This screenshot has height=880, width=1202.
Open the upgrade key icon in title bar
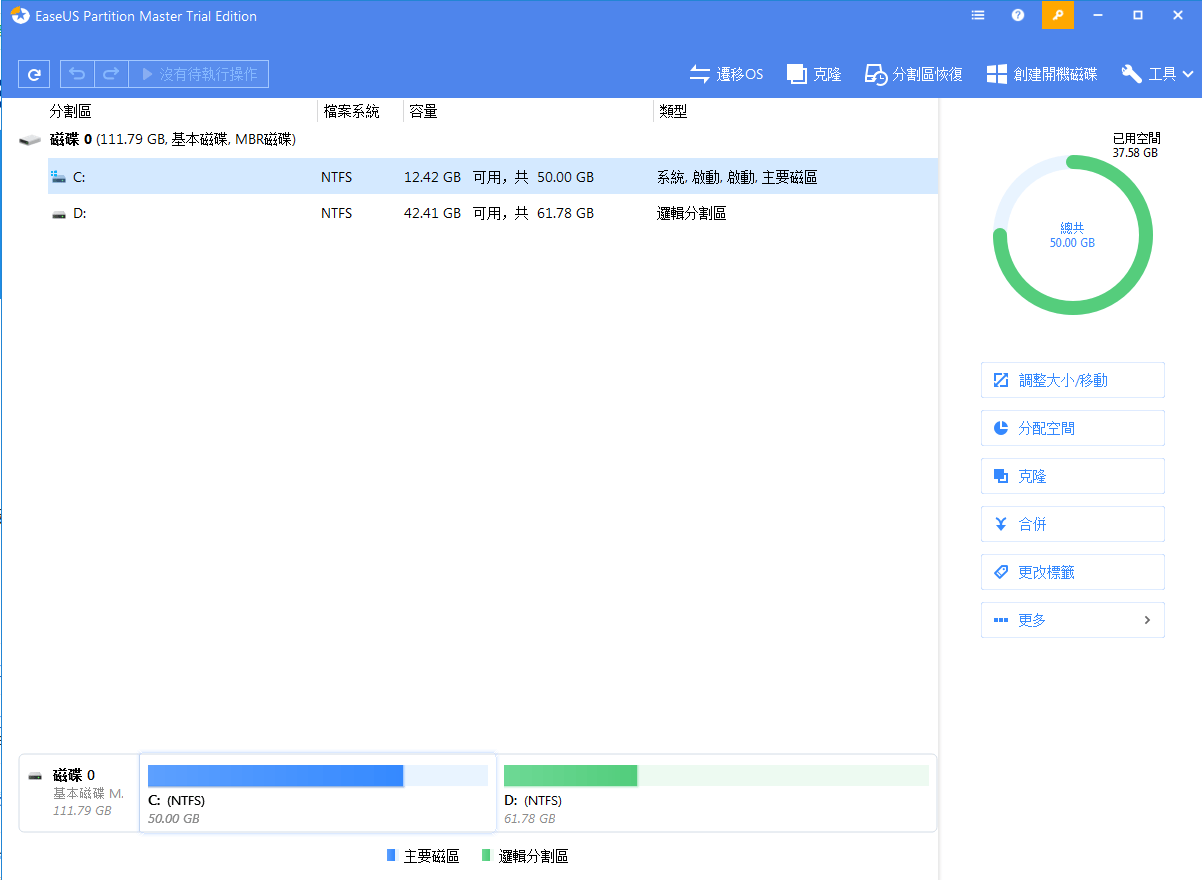point(1057,15)
